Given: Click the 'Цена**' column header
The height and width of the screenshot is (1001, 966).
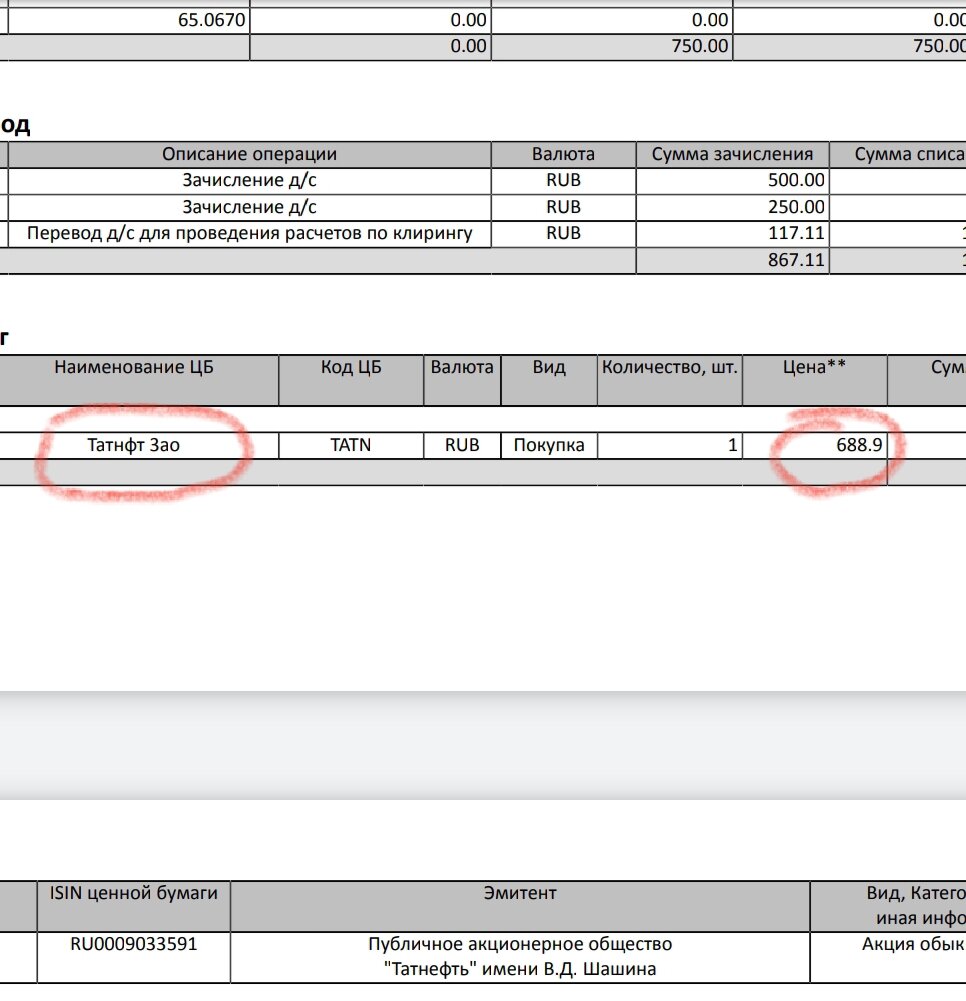Looking at the screenshot, I should (x=815, y=380).
